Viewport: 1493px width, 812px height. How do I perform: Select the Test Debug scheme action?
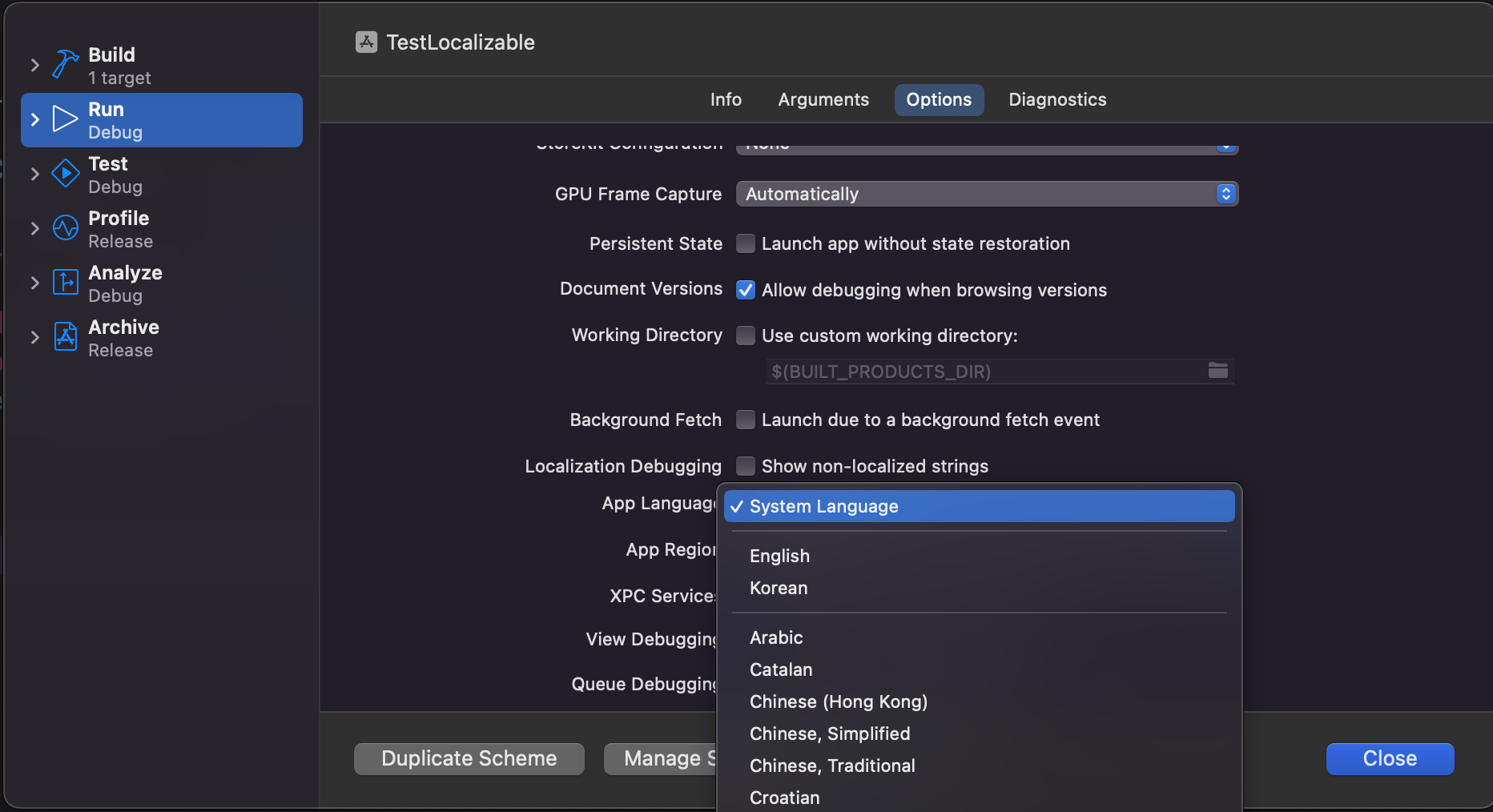point(162,175)
